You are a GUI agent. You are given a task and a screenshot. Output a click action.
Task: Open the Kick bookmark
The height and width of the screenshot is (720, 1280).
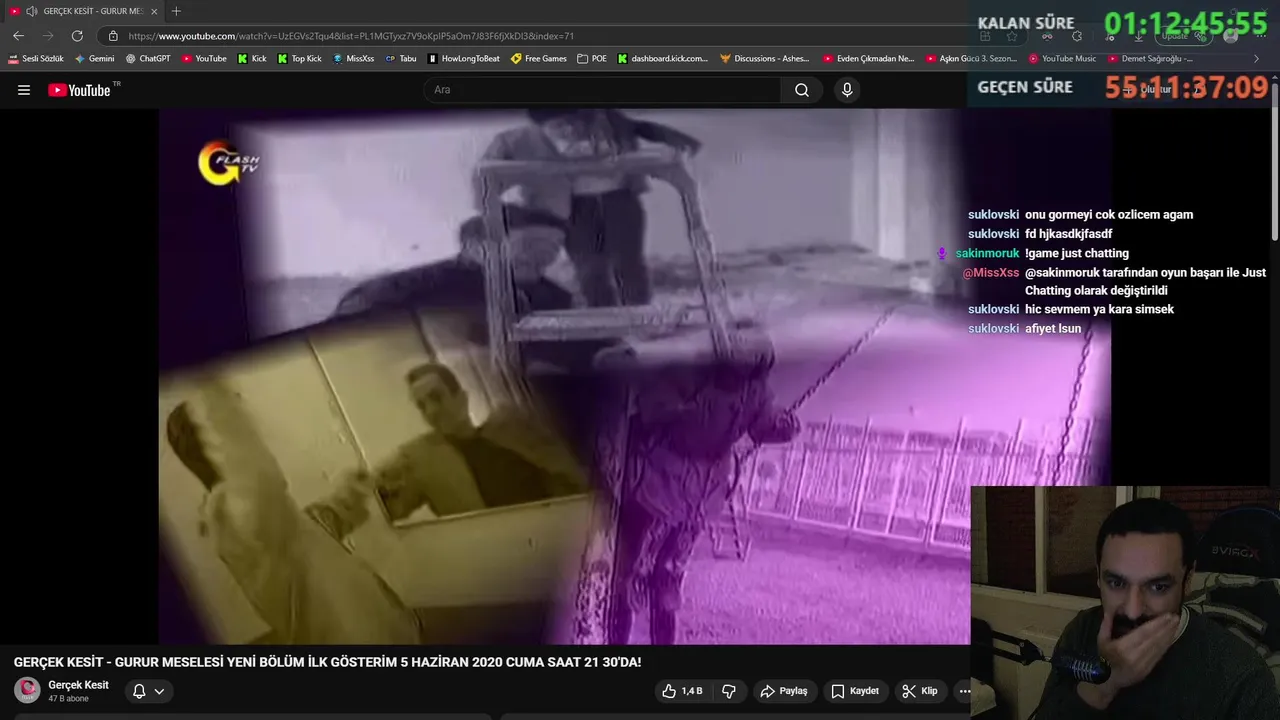point(252,59)
